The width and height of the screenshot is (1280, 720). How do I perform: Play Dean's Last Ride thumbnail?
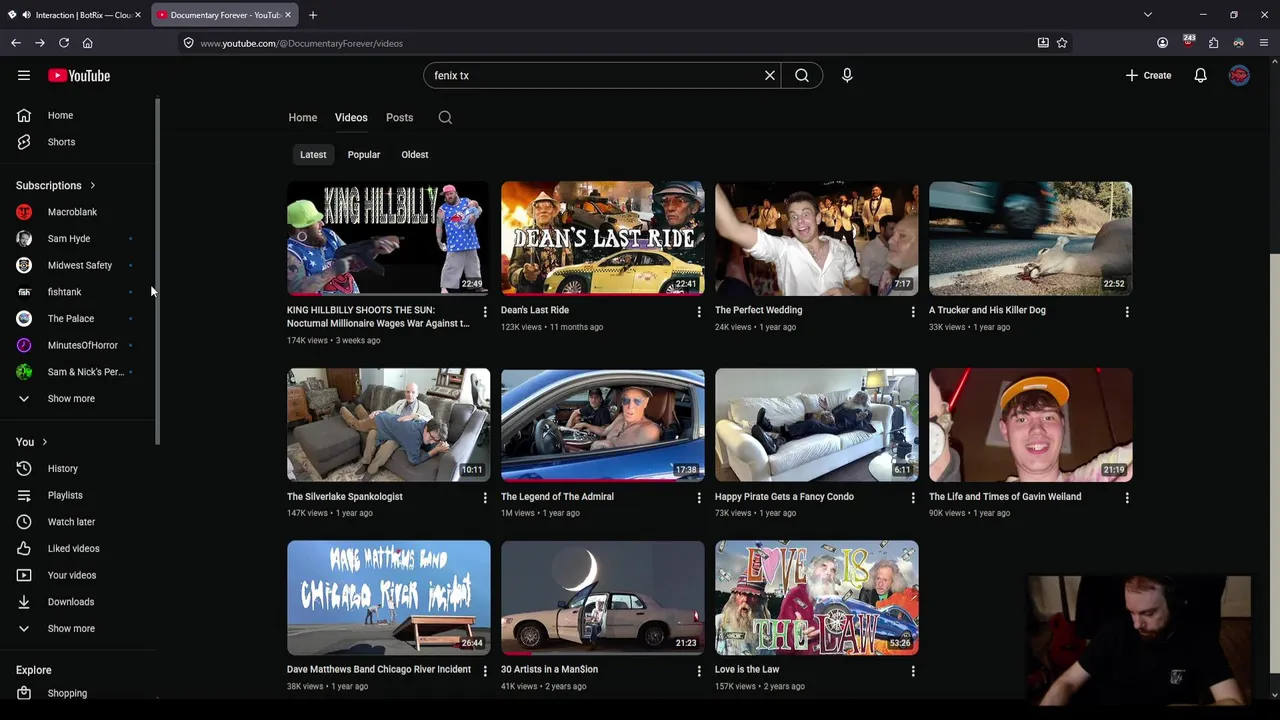tap(603, 238)
